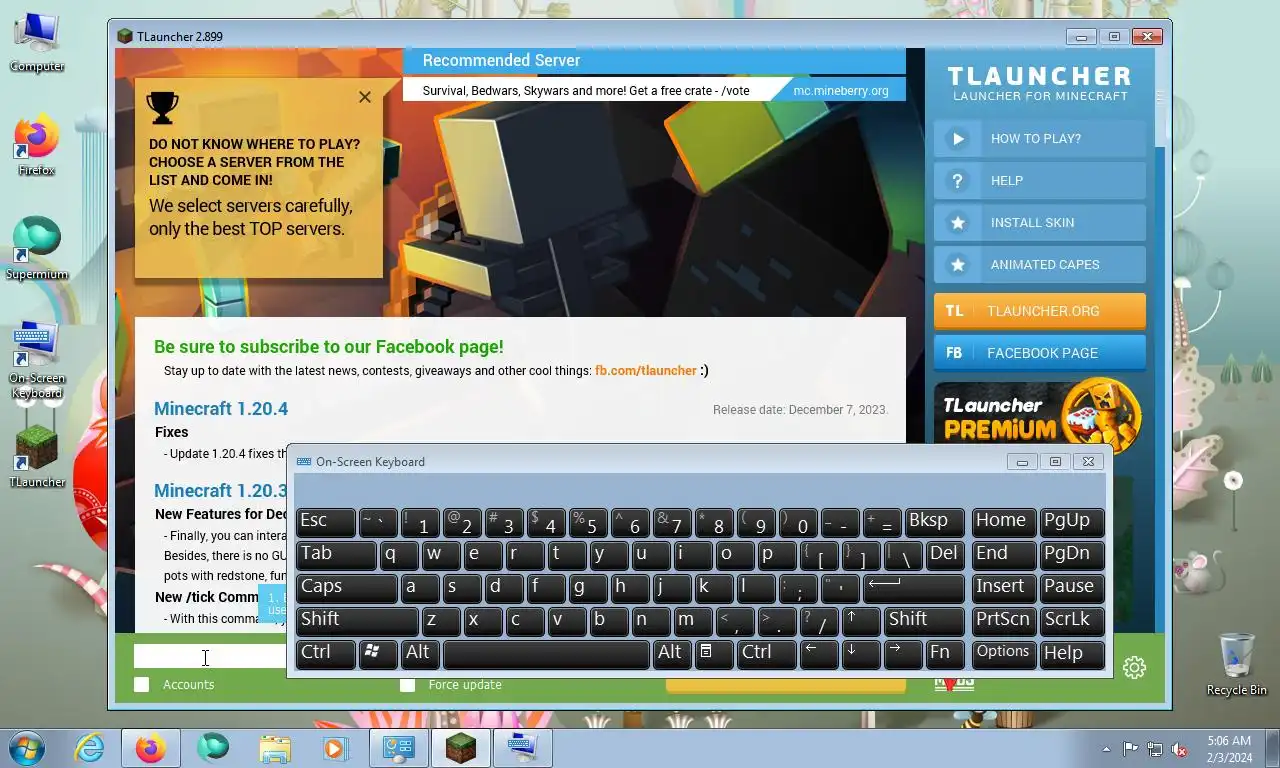1280x768 pixels.
Task: Click the Install Skin star icon
Action: coord(958,223)
